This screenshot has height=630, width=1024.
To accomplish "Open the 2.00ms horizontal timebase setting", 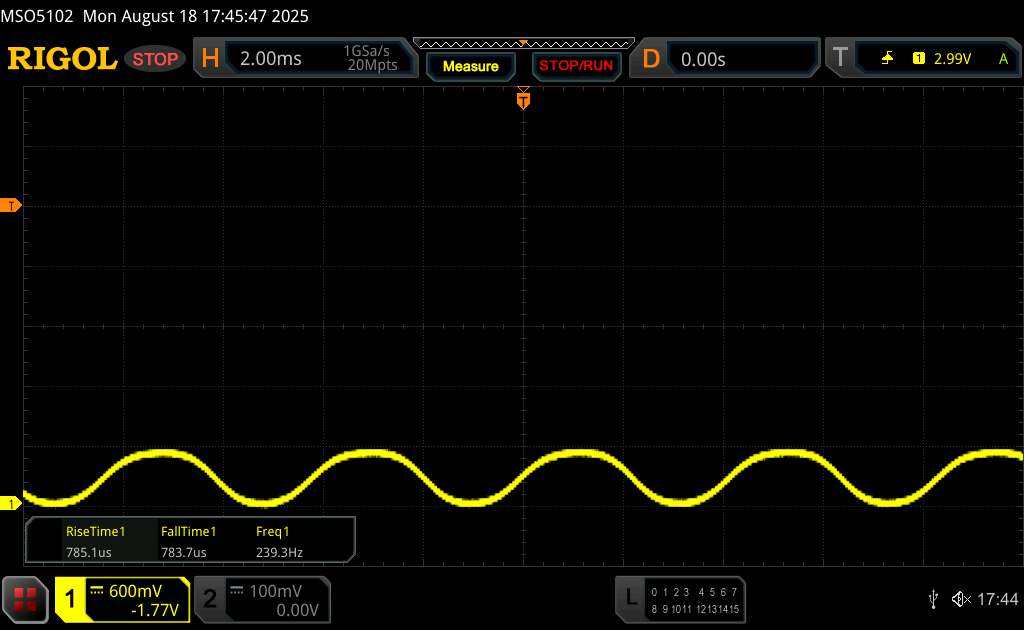I will (270, 59).
